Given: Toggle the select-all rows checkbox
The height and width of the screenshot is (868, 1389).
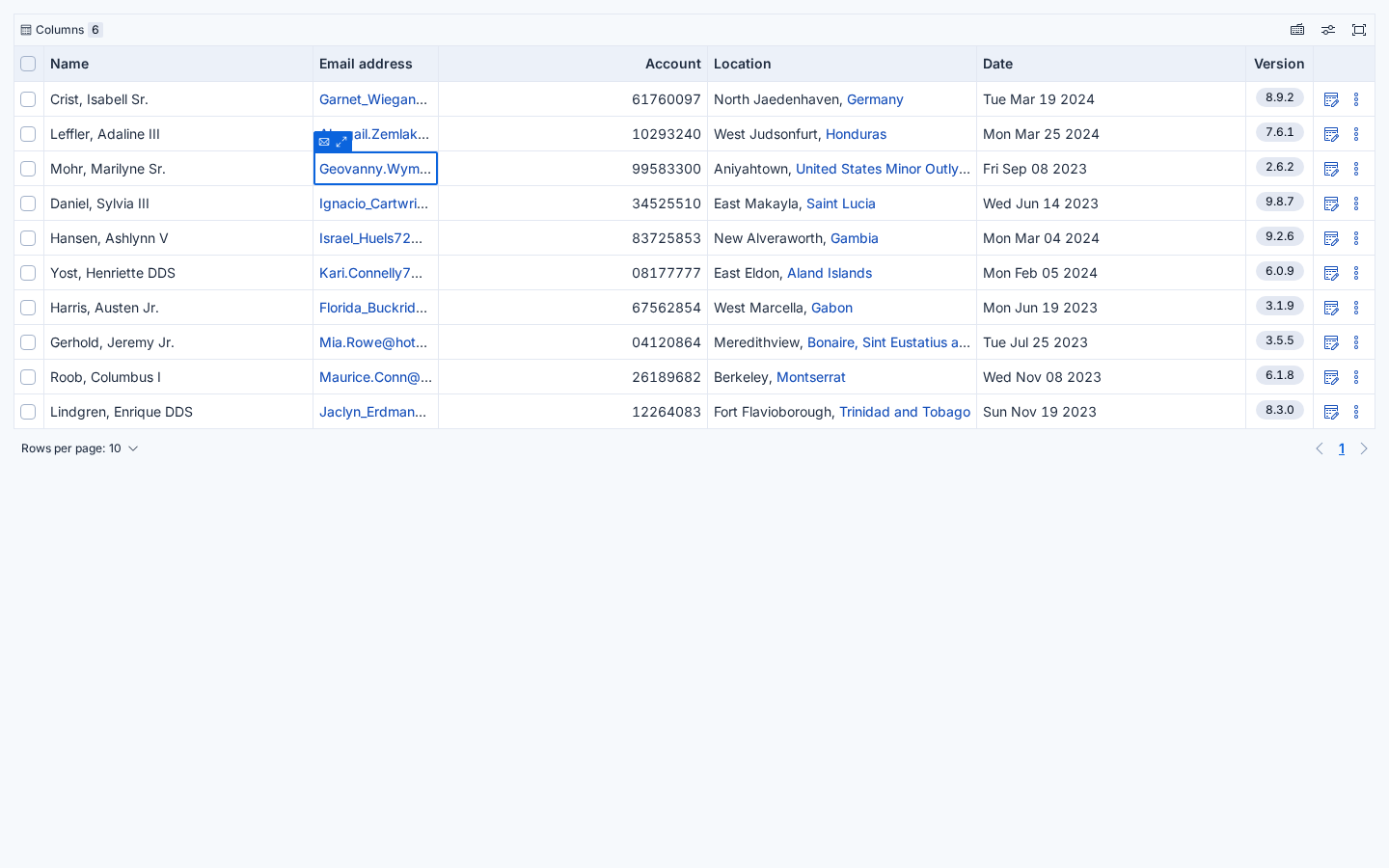Looking at the screenshot, I should click(x=28, y=64).
